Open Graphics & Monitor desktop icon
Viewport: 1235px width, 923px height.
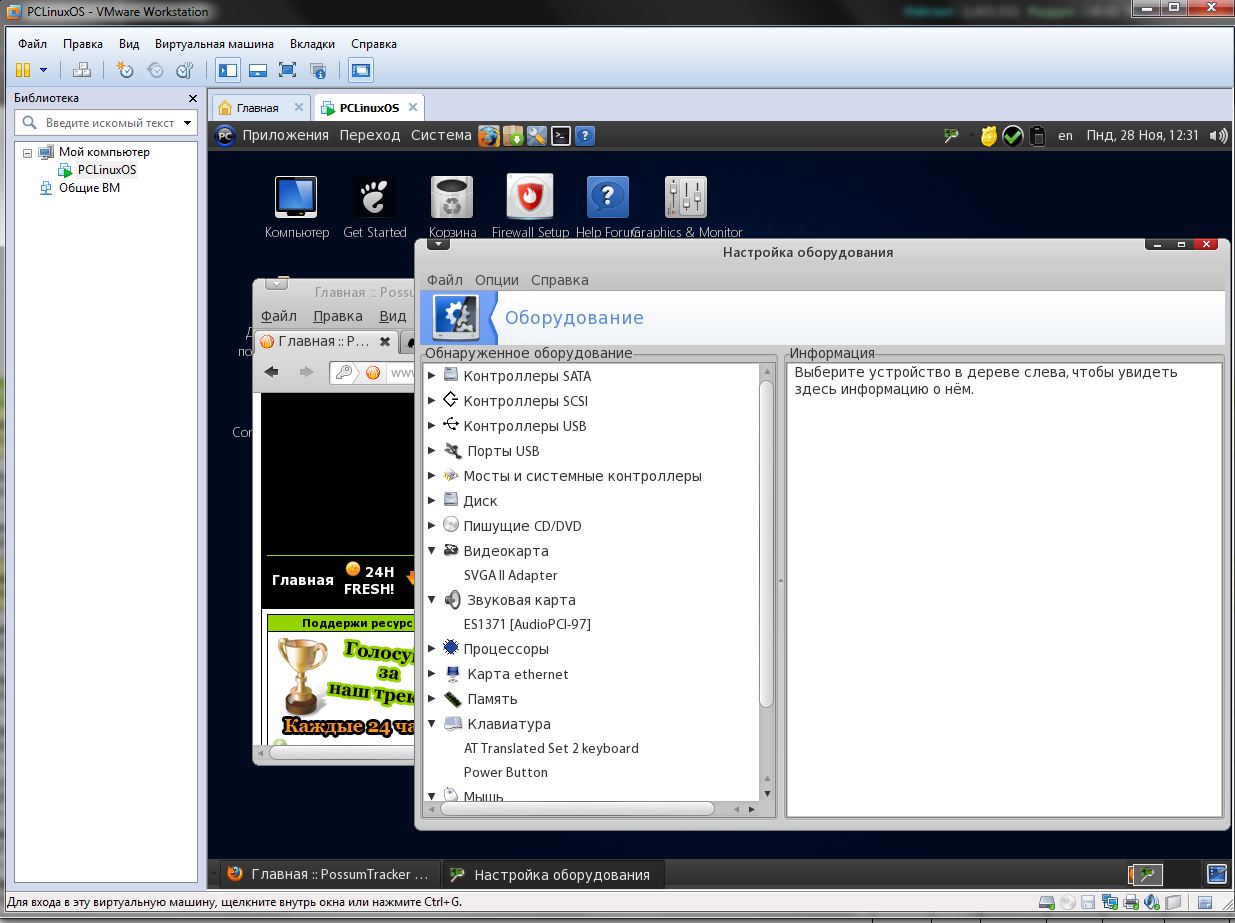(686, 207)
